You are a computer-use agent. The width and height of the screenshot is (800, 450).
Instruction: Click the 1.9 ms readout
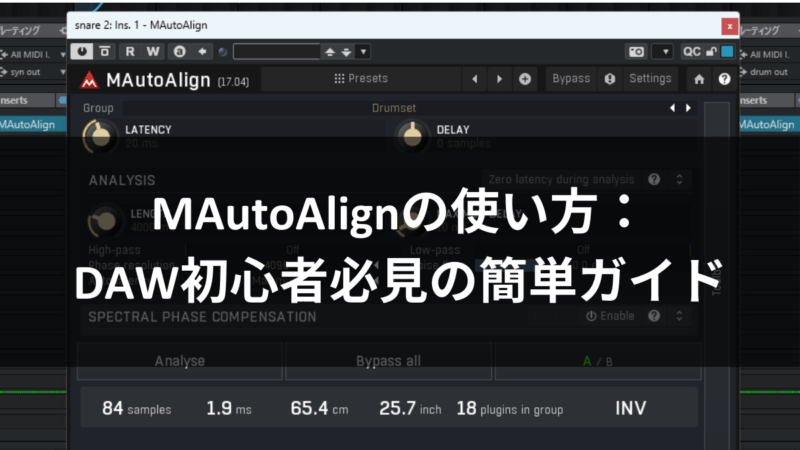point(229,408)
